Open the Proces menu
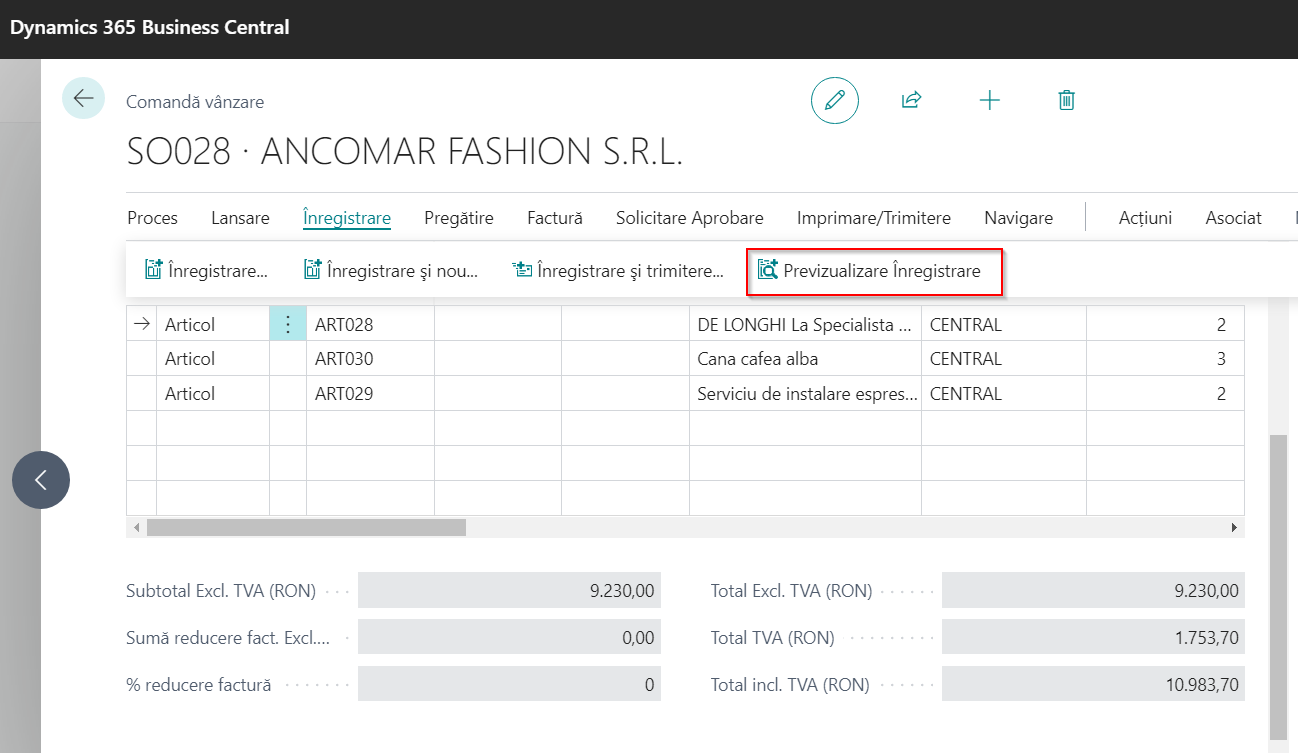This screenshot has width=1298, height=753. (153, 218)
